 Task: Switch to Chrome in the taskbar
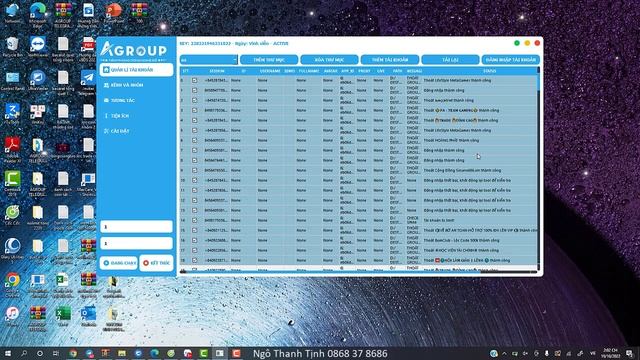(73, 353)
